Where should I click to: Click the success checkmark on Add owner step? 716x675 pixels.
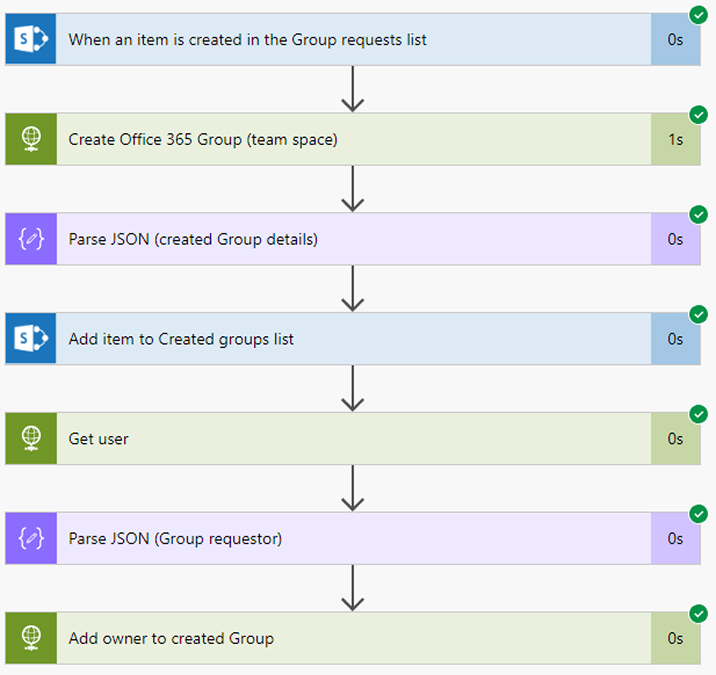[698, 614]
